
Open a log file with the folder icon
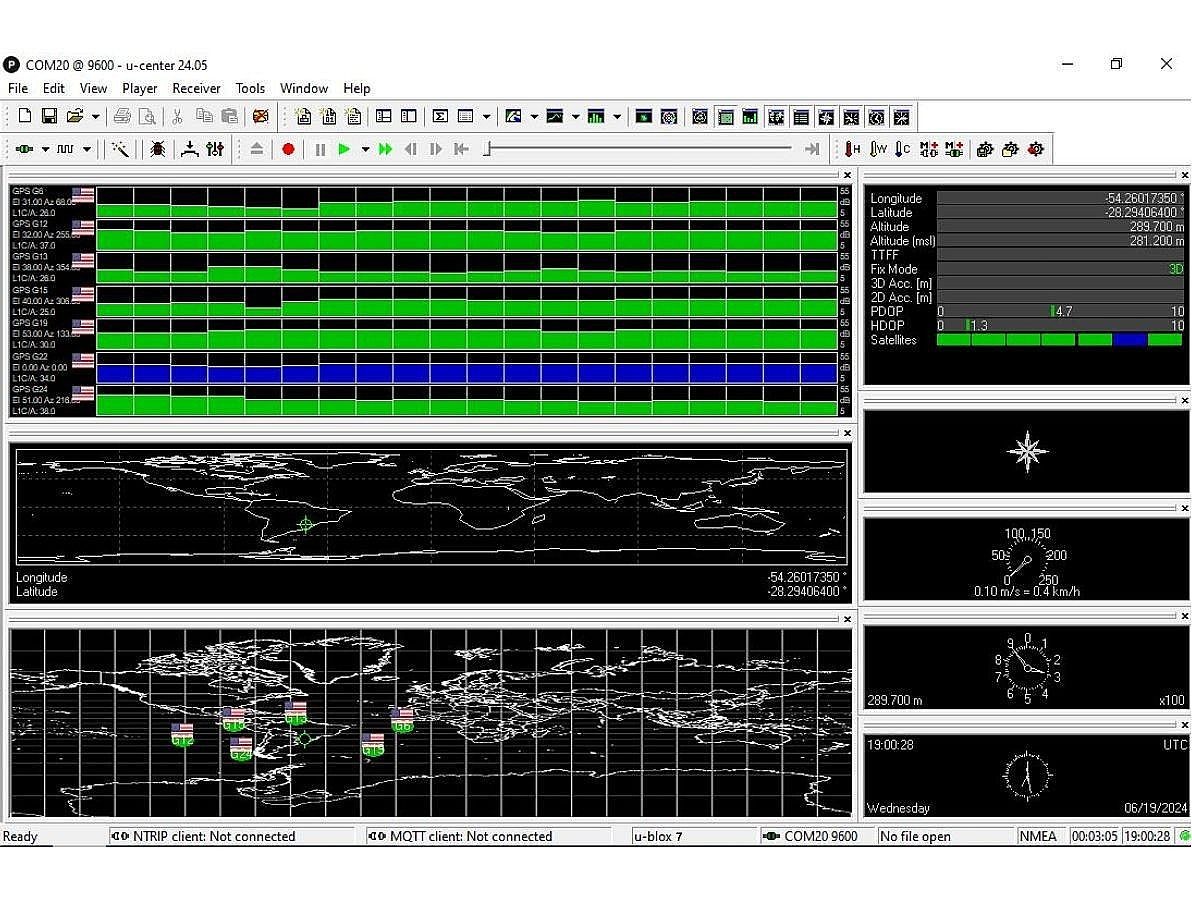(74, 116)
